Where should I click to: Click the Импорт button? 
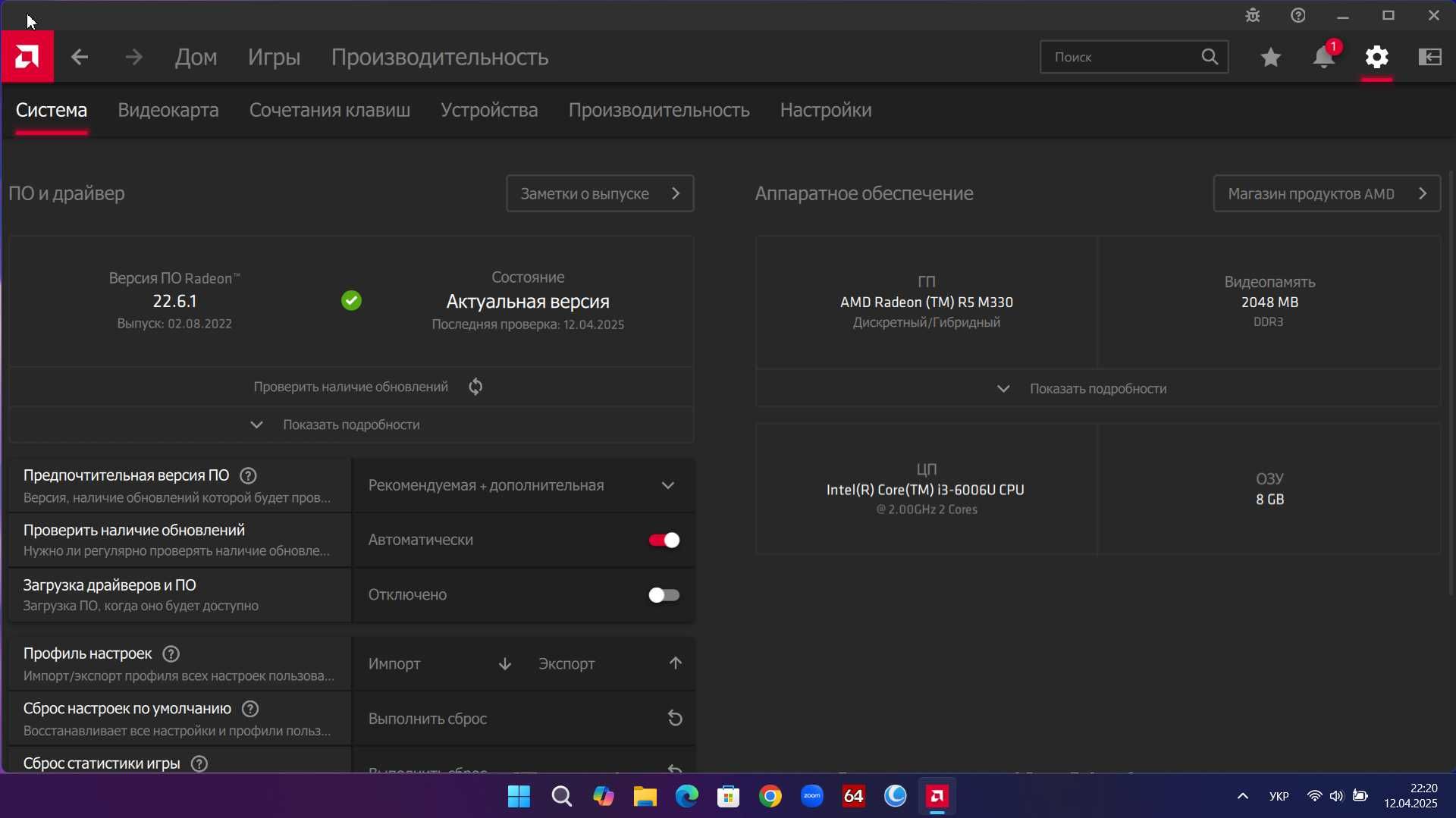(438, 664)
